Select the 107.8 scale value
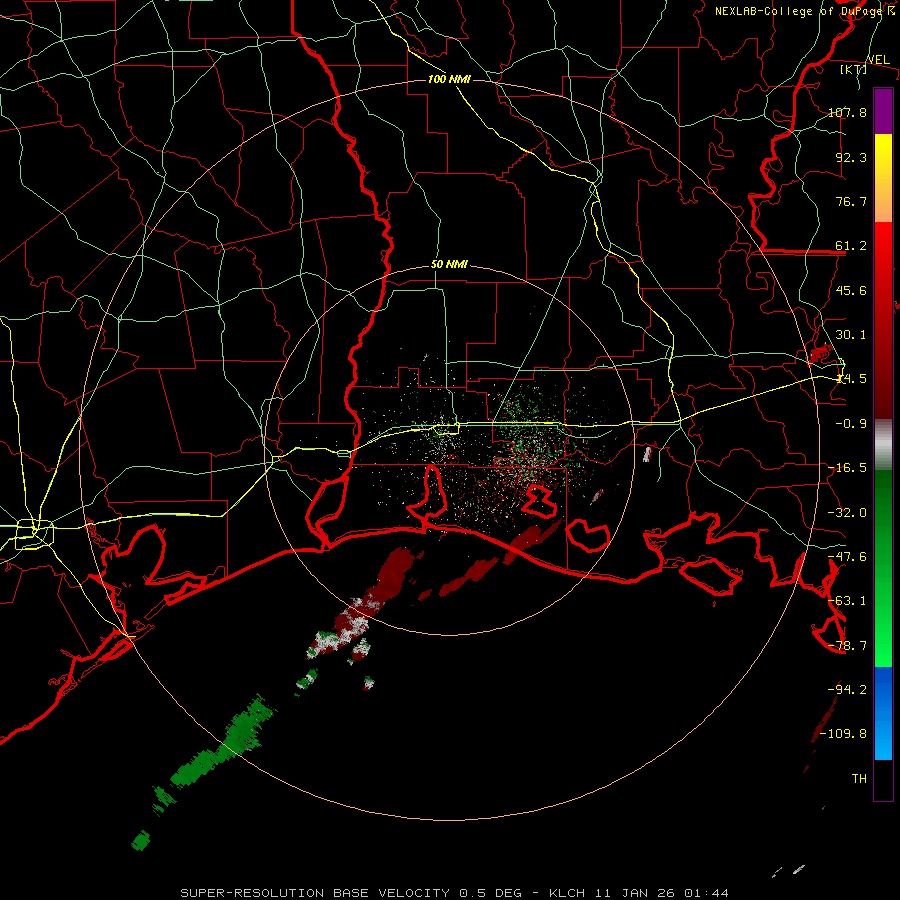 [x=847, y=112]
